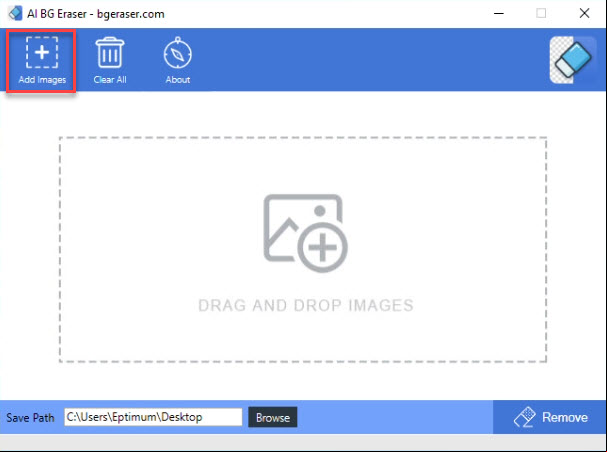The width and height of the screenshot is (607, 452).
Task: Click the DRAG AND DROP IMAGES text
Action: [306, 305]
